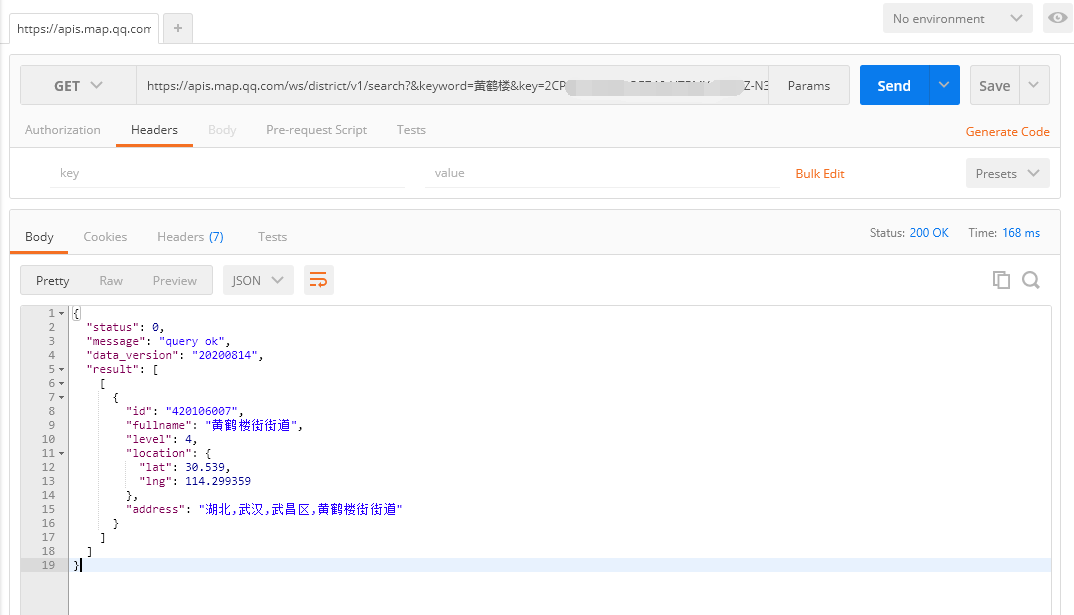Open the Send button dropdown arrow
Viewport: 1074px width, 615px height.
click(944, 86)
